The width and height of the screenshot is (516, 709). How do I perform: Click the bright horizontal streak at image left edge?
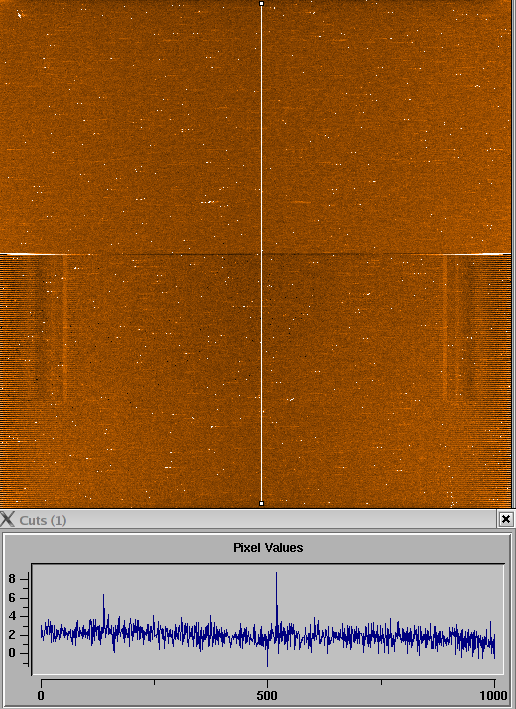pos(34,255)
